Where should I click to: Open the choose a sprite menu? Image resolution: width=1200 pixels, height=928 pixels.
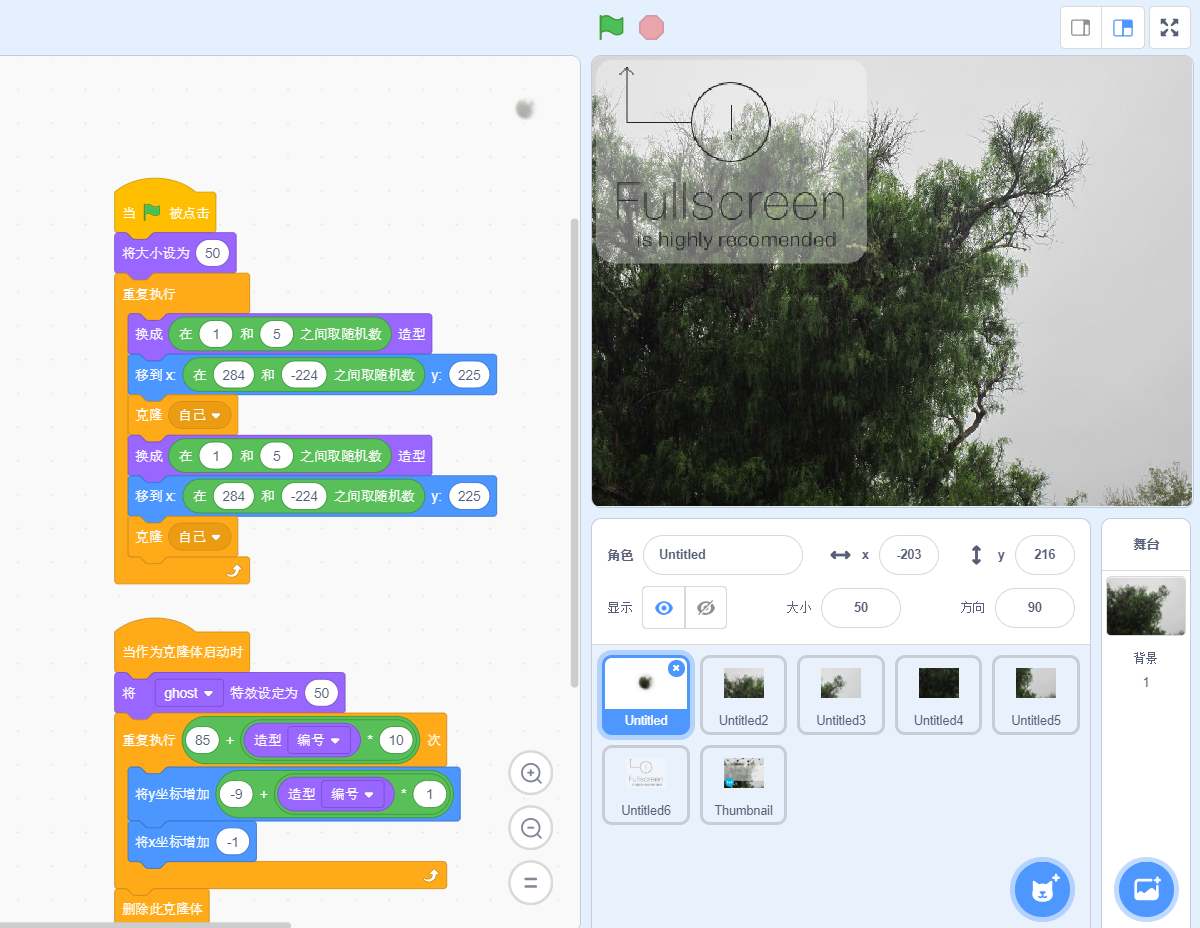click(x=1043, y=888)
